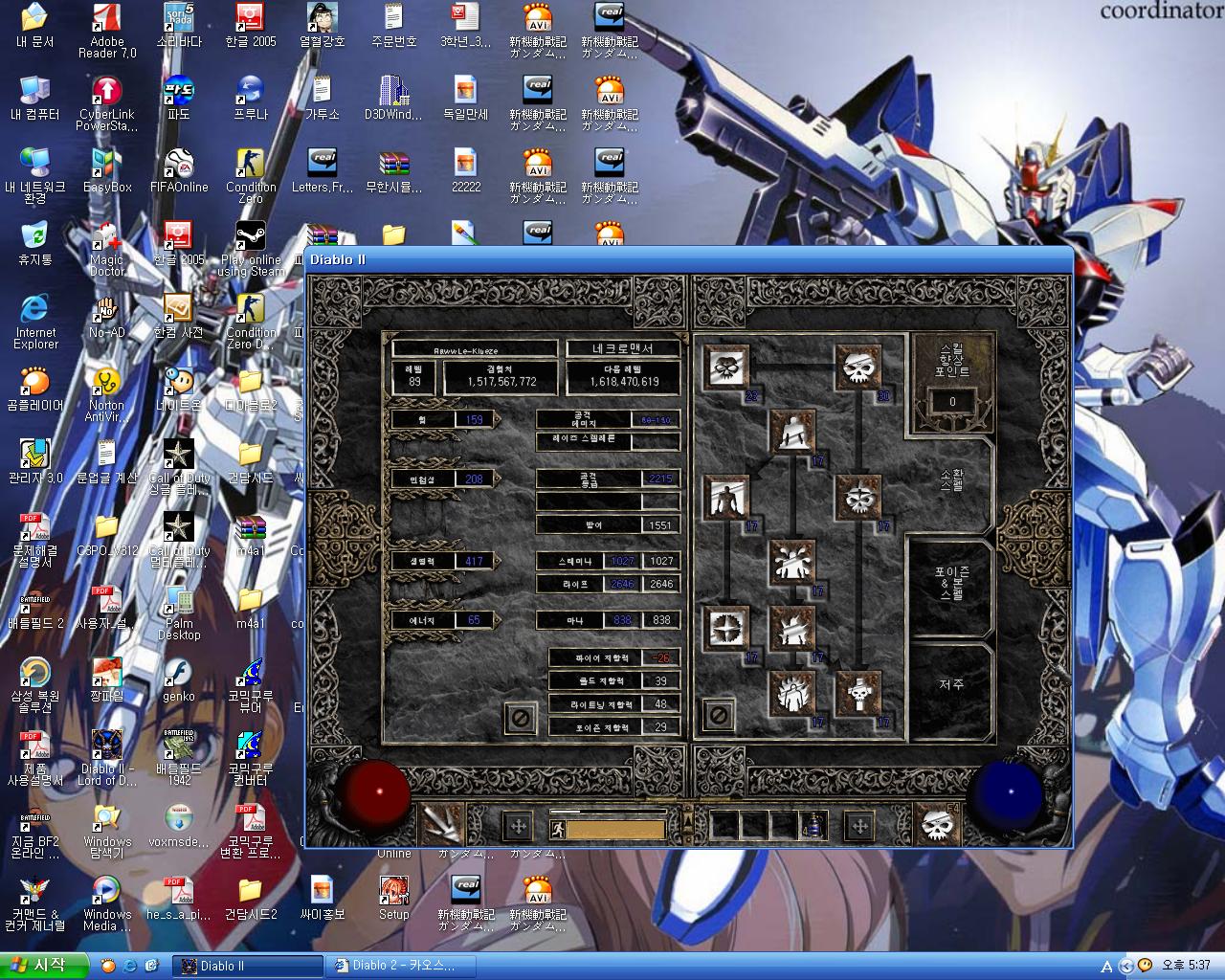Use the potion in the fourth belt slot
This screenshot has width=1225, height=980.
pyautogui.click(x=813, y=825)
